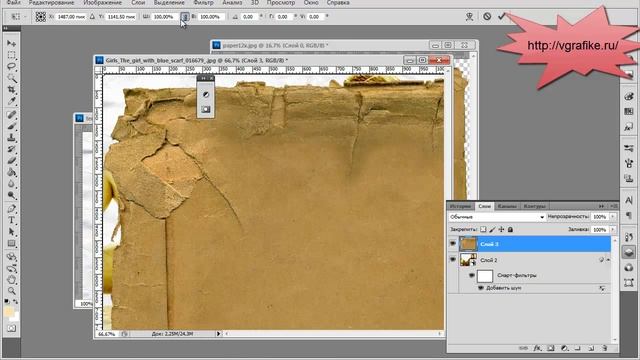Select the Horizontal Type tool

(x=11, y=220)
